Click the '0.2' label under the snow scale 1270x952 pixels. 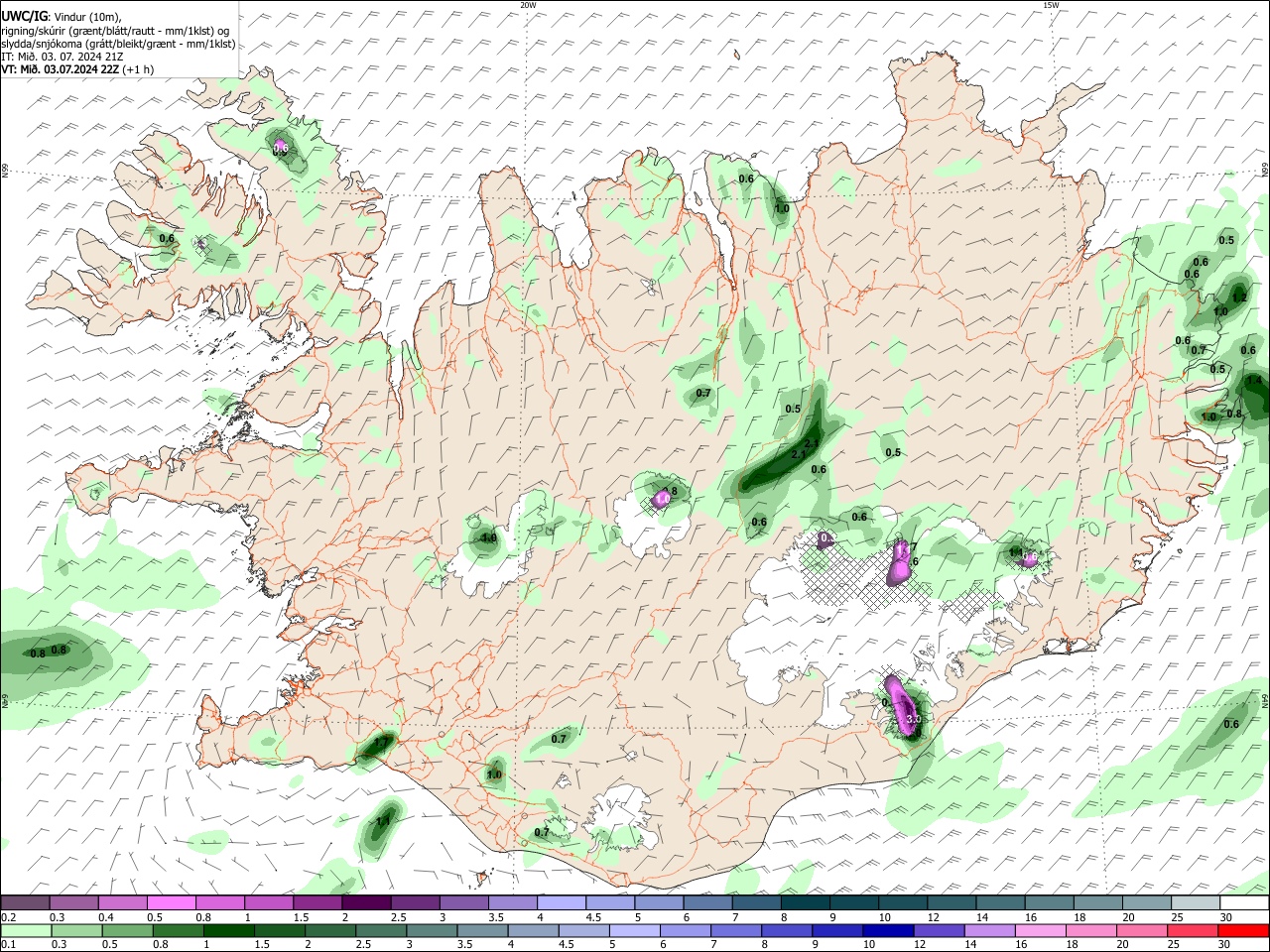click(9, 917)
